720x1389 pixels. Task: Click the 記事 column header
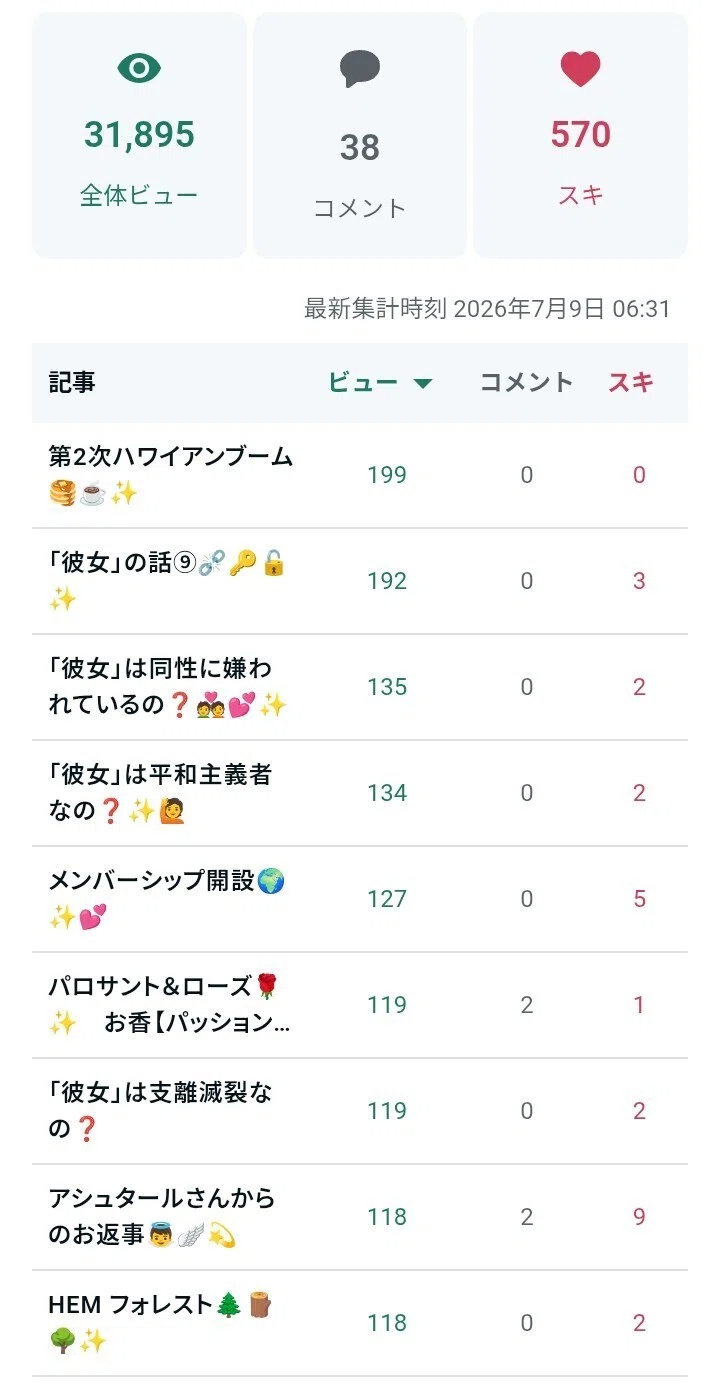click(72, 382)
